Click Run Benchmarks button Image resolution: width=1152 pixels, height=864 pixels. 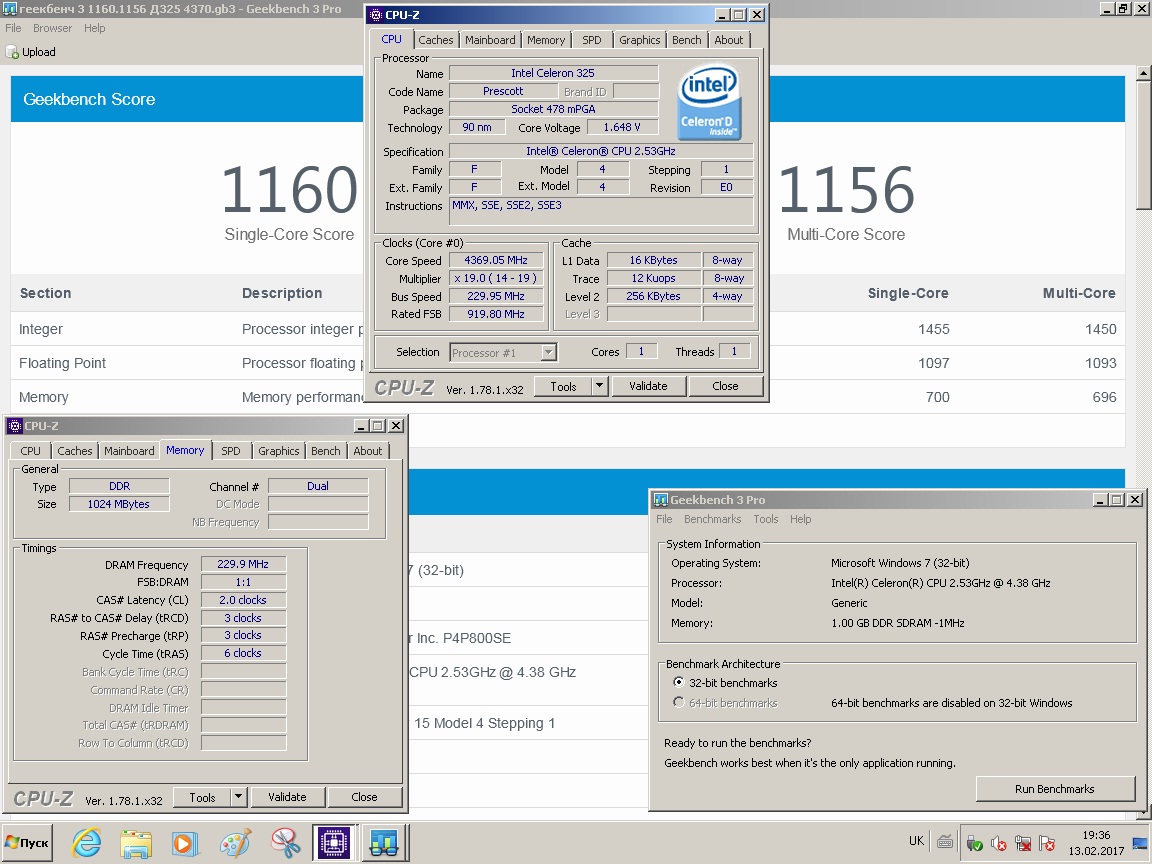point(1054,788)
